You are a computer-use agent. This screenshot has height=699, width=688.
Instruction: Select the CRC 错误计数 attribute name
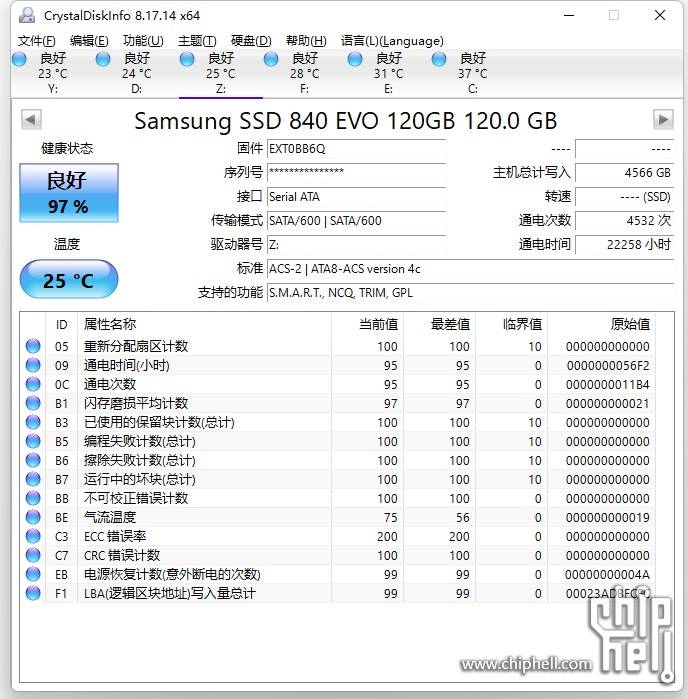(122, 555)
